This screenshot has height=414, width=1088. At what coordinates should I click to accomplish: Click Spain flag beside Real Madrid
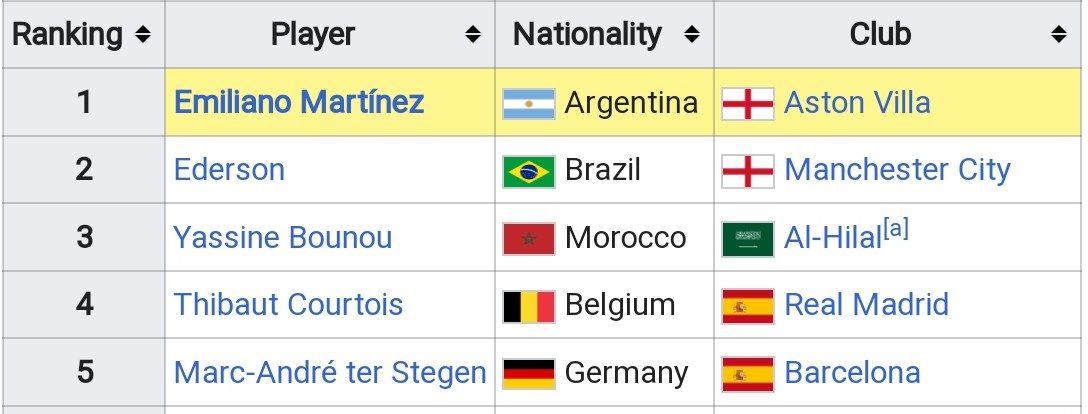(748, 307)
